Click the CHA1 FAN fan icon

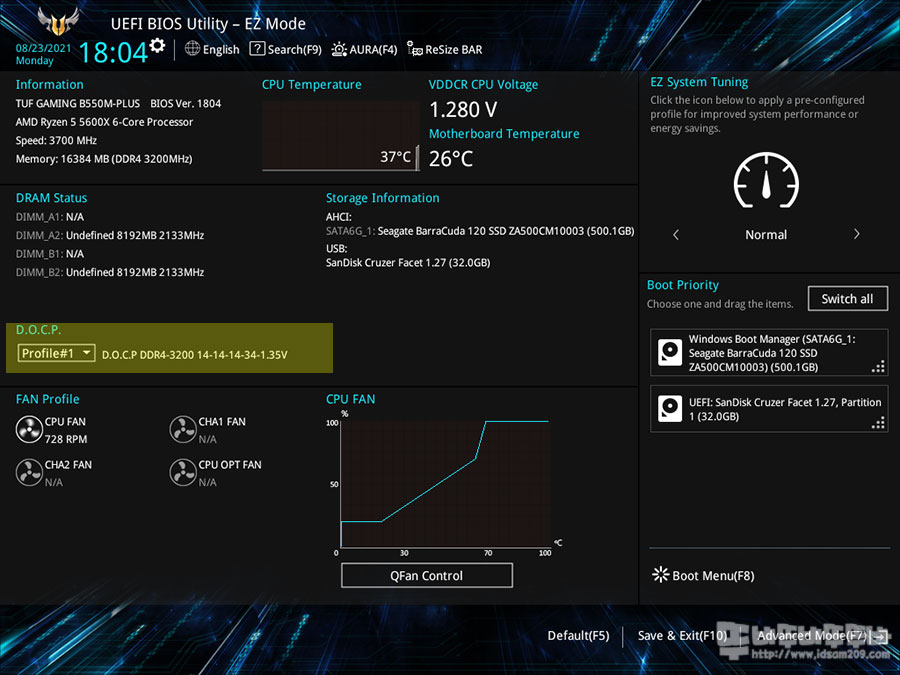pyautogui.click(x=183, y=430)
